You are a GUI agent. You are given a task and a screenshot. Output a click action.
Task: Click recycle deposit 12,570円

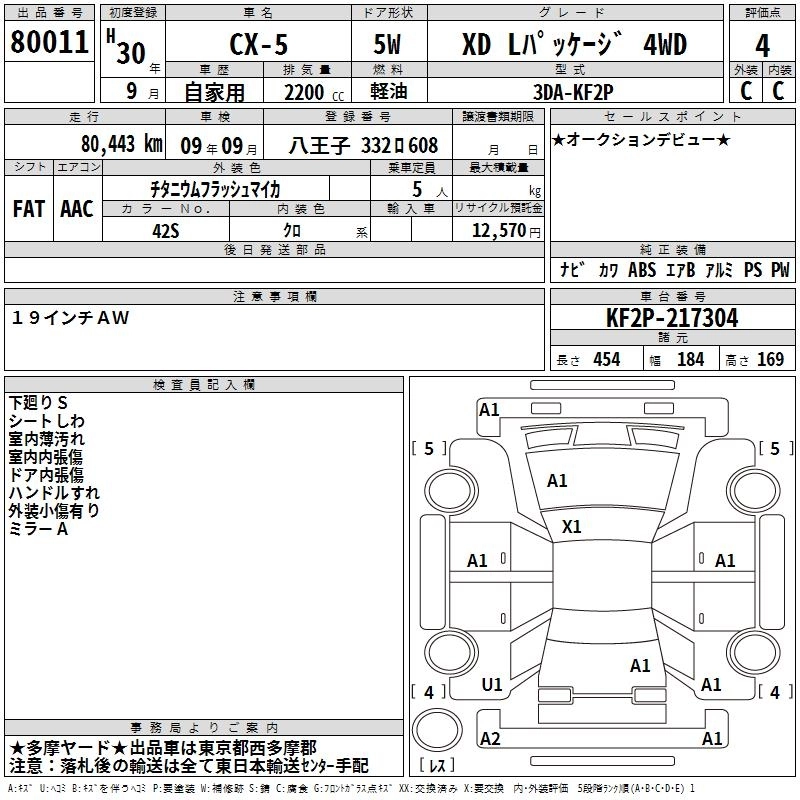(507, 231)
